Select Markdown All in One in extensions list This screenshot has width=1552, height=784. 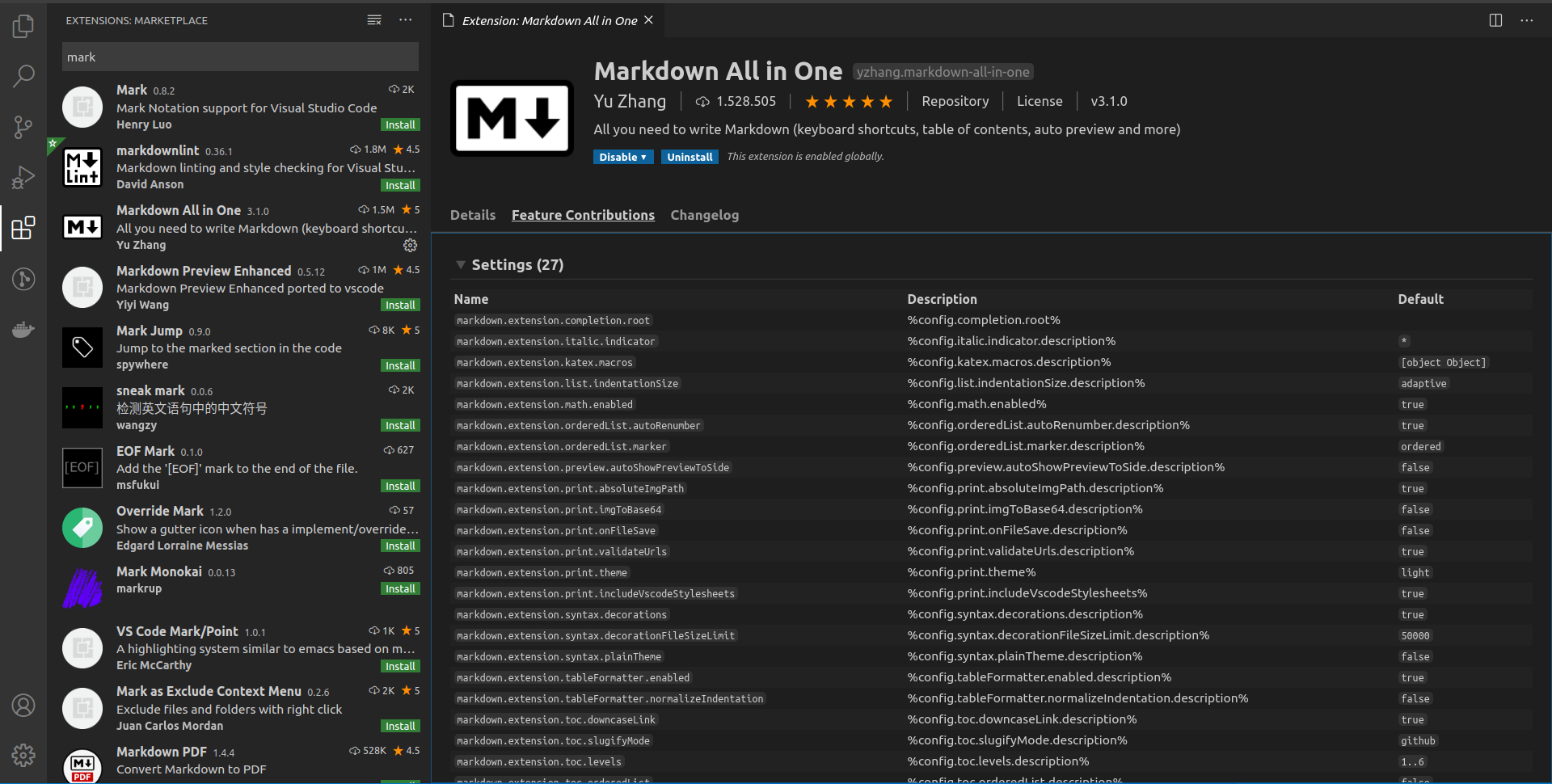(238, 227)
